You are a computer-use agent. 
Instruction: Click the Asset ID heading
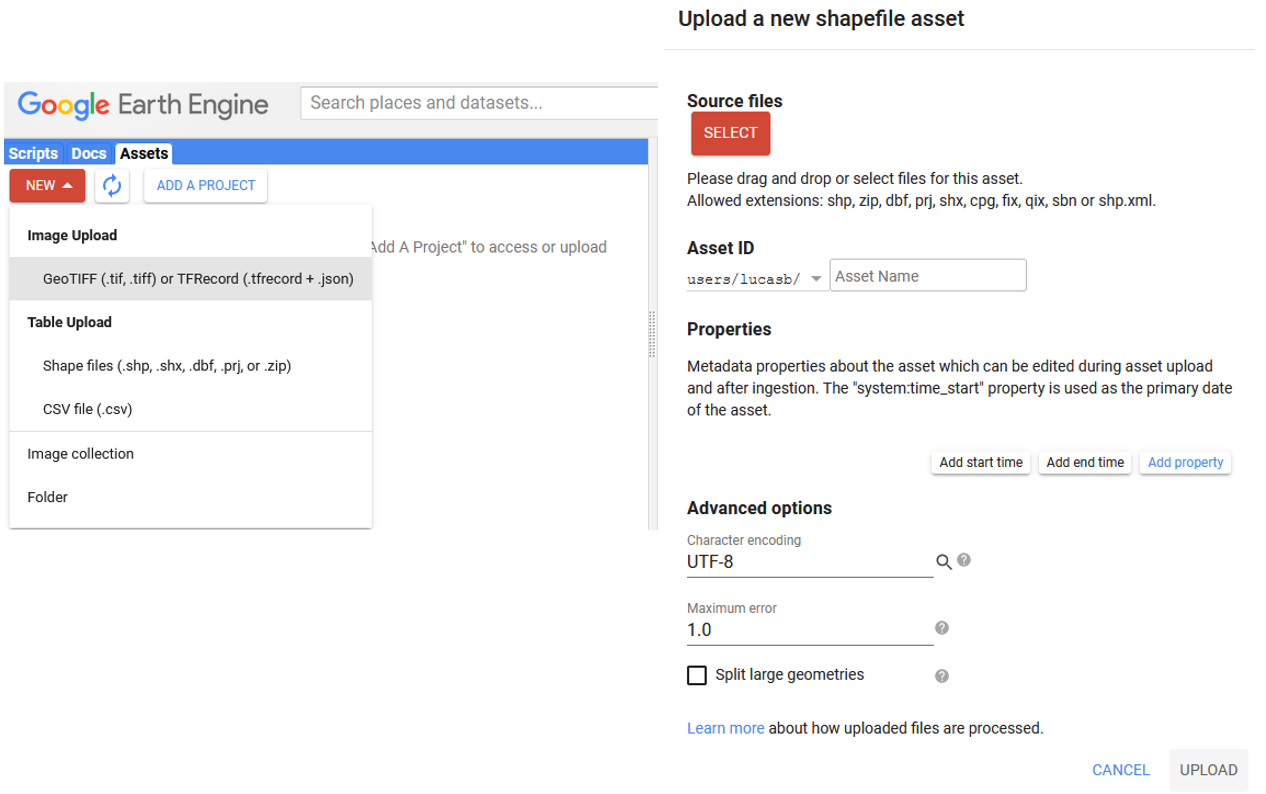click(720, 248)
